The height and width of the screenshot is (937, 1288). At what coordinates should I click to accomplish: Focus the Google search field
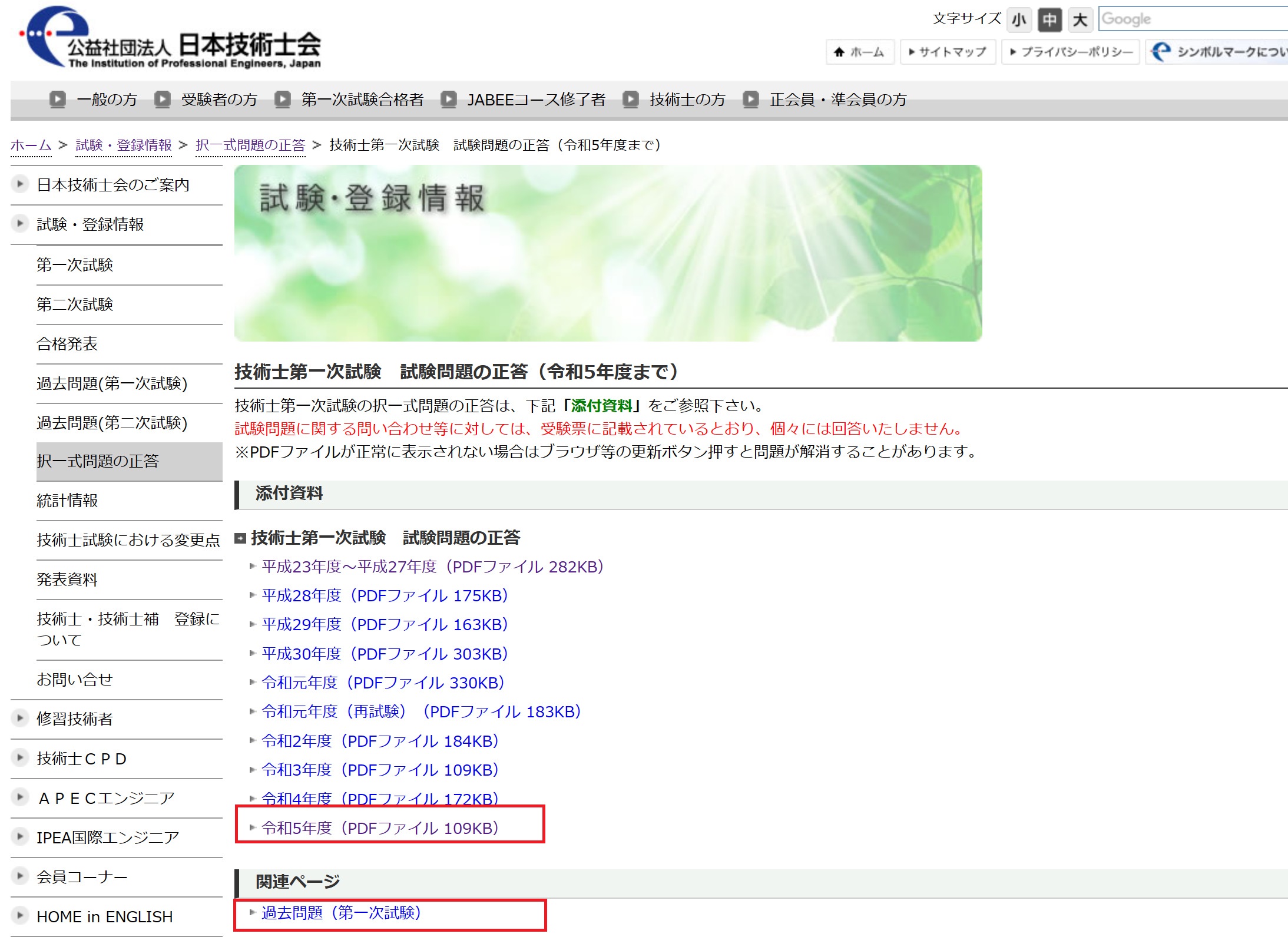[x=1193, y=19]
